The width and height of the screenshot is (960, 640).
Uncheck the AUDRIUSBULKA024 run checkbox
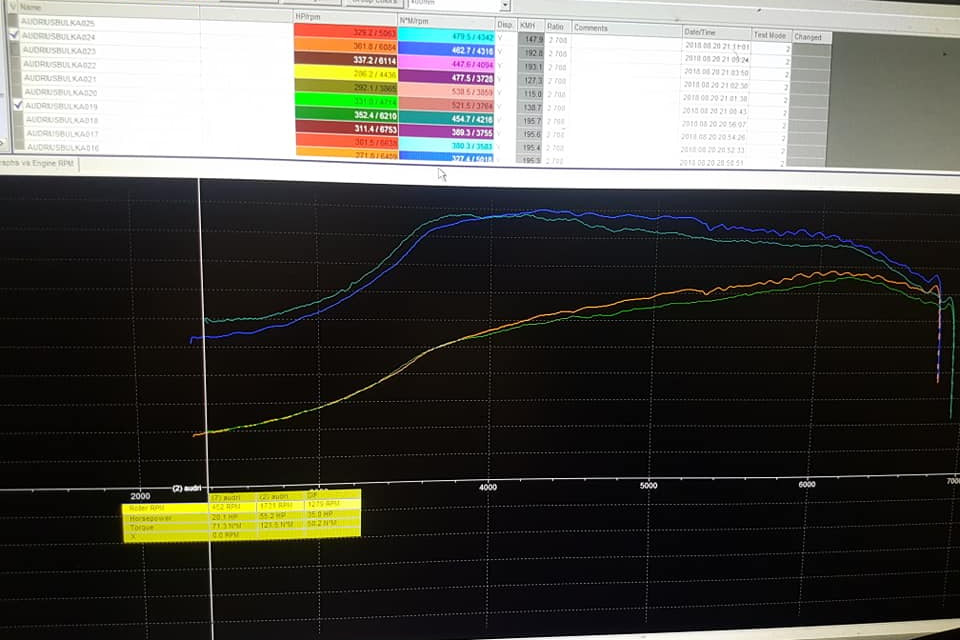tap(13, 36)
